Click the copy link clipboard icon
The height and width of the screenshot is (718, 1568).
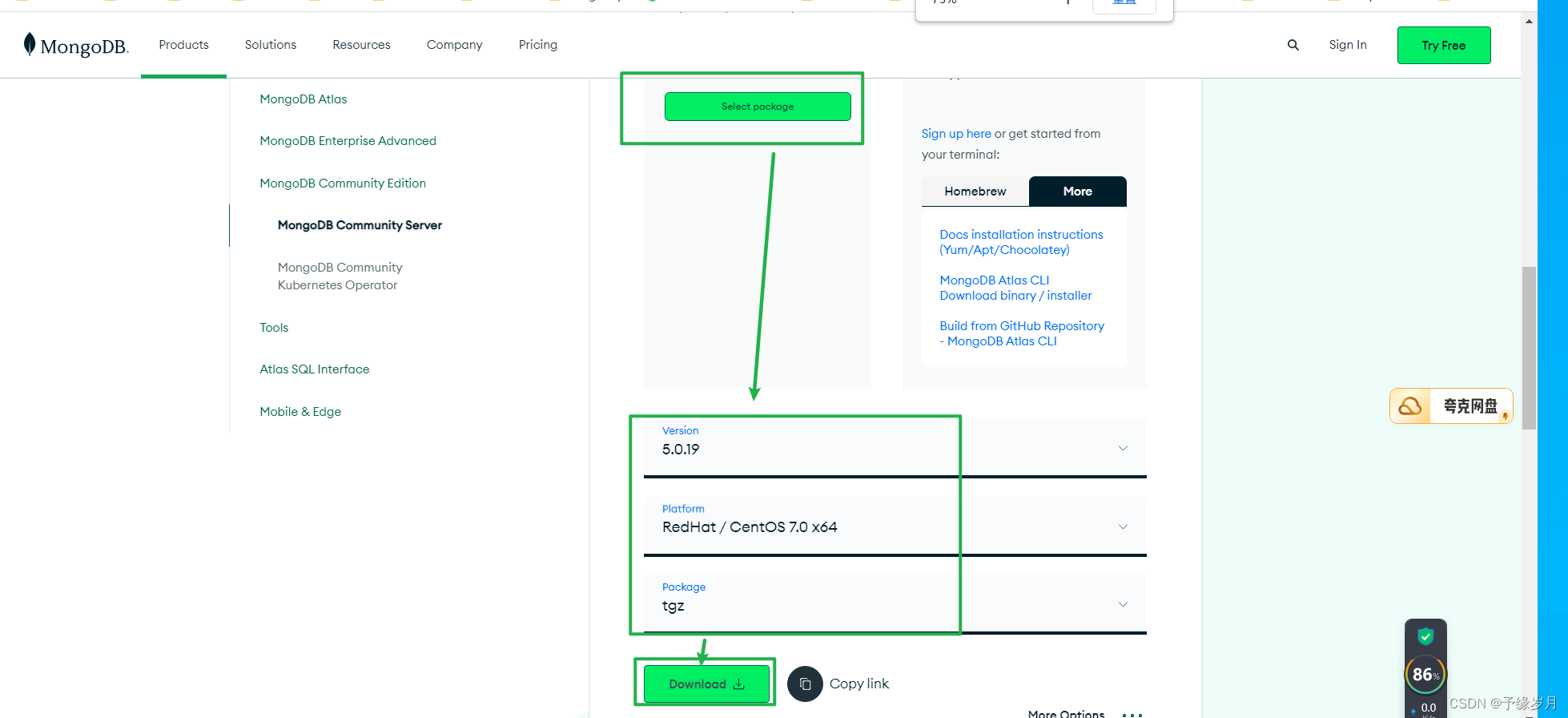pos(805,684)
